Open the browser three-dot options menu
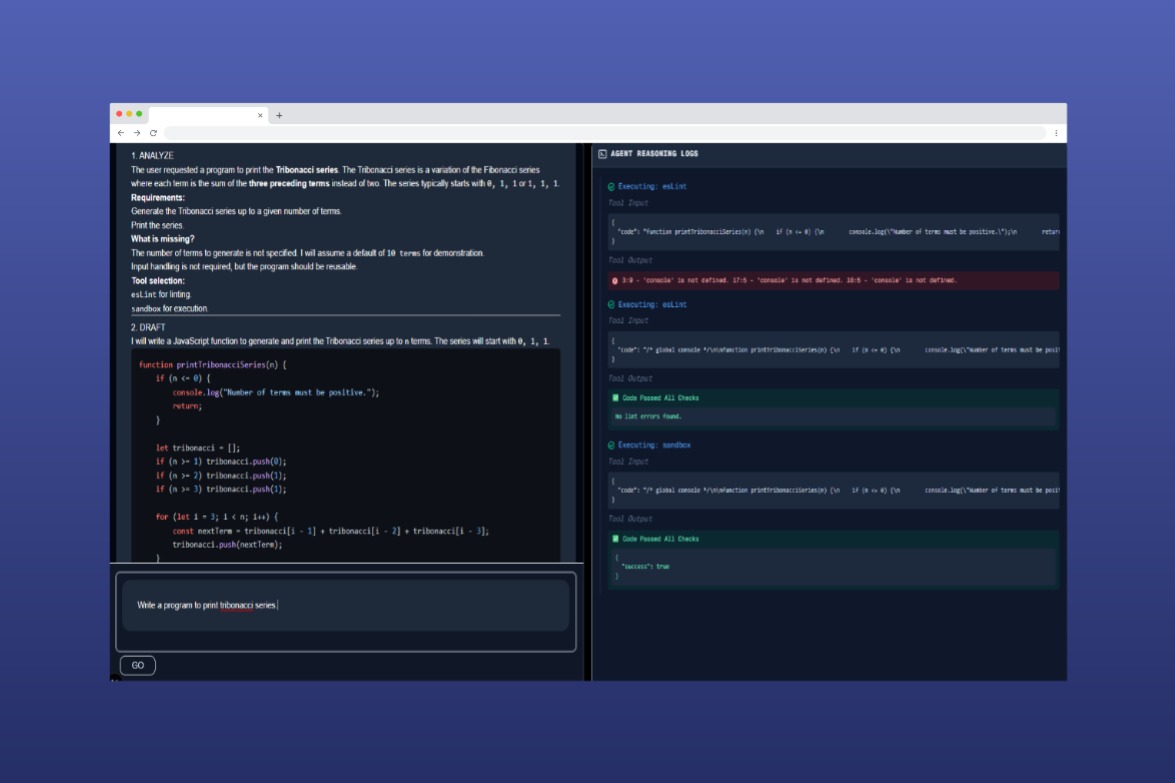This screenshot has height=783, width=1175. (x=1056, y=132)
